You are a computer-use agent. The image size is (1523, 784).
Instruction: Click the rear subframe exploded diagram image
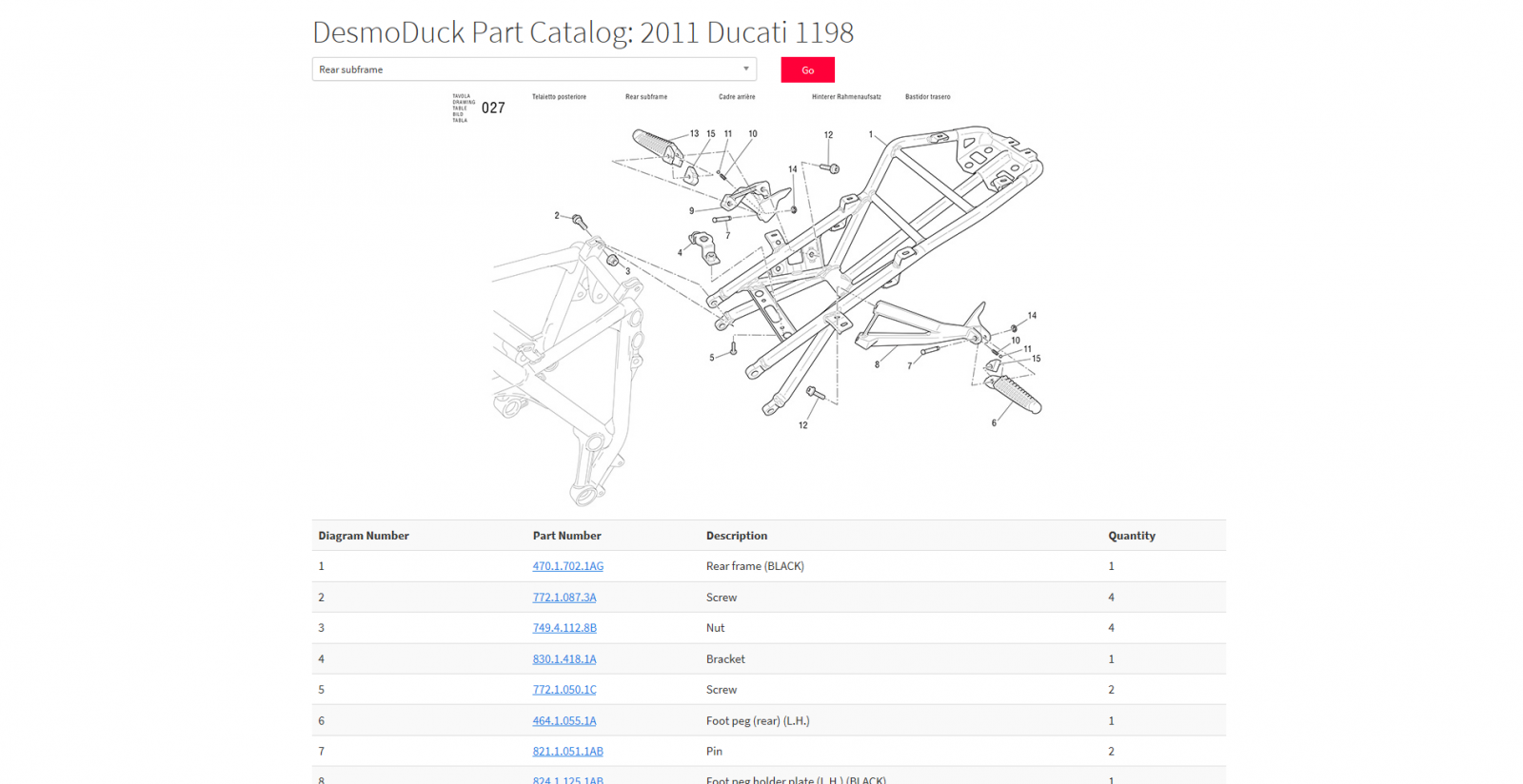pos(768,300)
